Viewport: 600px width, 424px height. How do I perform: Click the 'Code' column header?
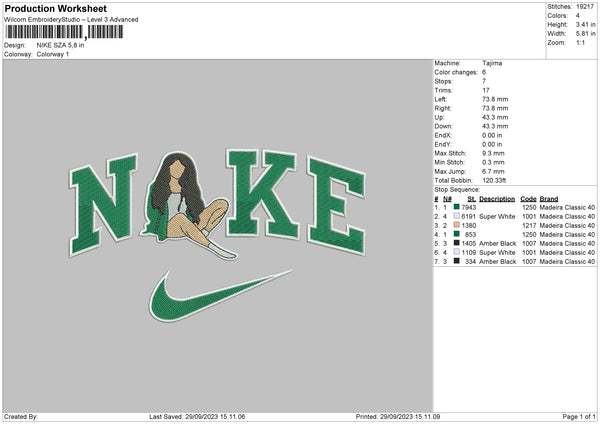pos(528,199)
